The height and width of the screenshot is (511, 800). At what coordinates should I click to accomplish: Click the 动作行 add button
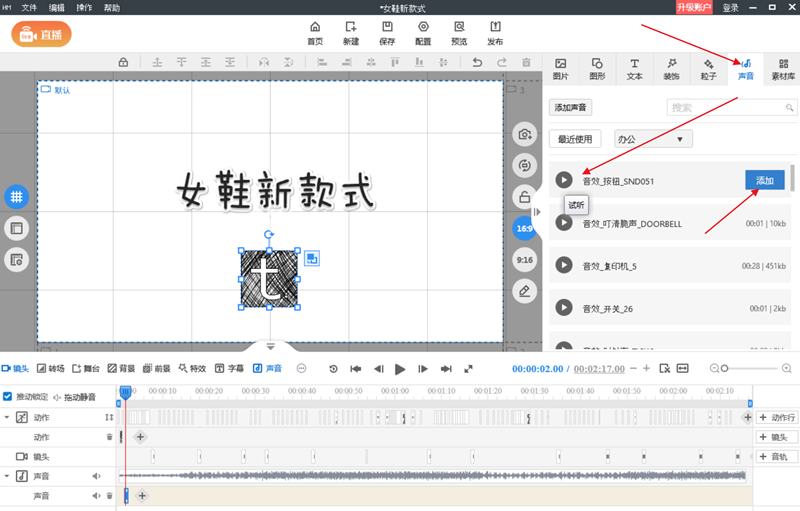click(x=777, y=417)
